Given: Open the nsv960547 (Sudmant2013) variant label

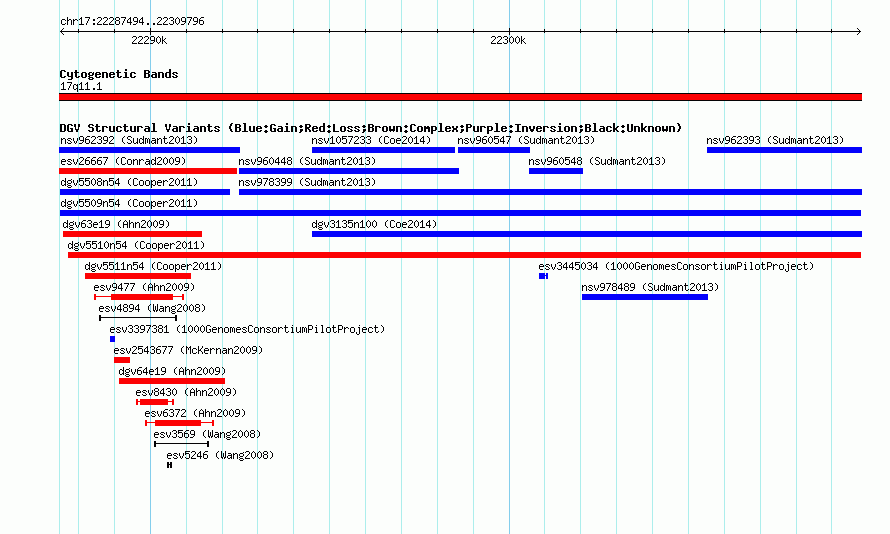Looking at the screenshot, I should point(526,140).
